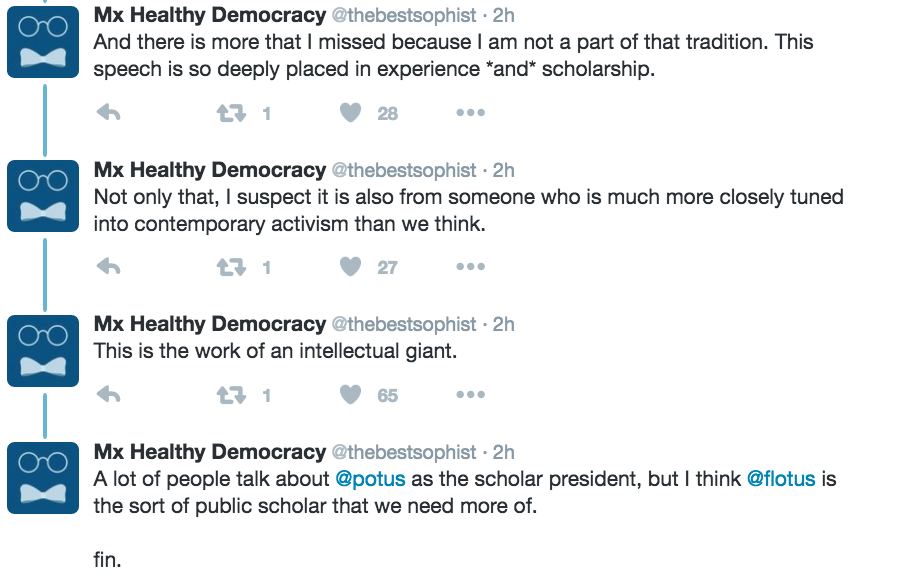
Task: Like the tweet with 65 likes
Action: click(x=350, y=395)
